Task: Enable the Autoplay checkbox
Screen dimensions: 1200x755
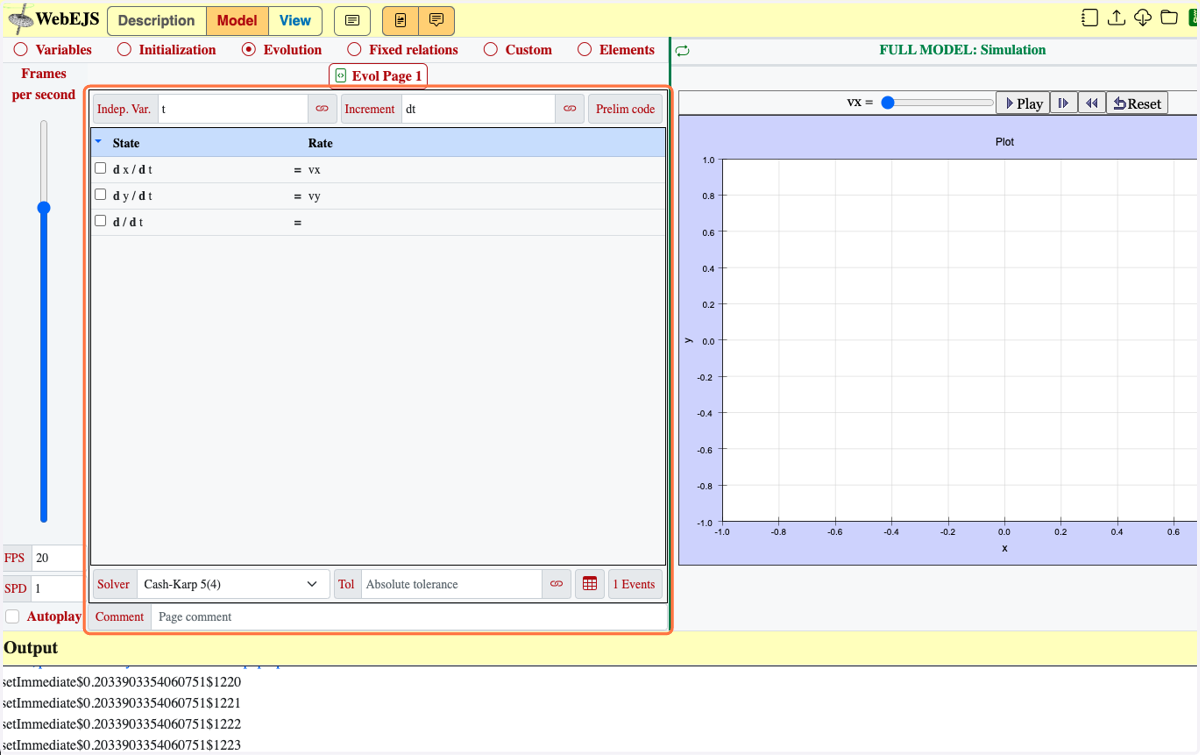Action: point(12,616)
